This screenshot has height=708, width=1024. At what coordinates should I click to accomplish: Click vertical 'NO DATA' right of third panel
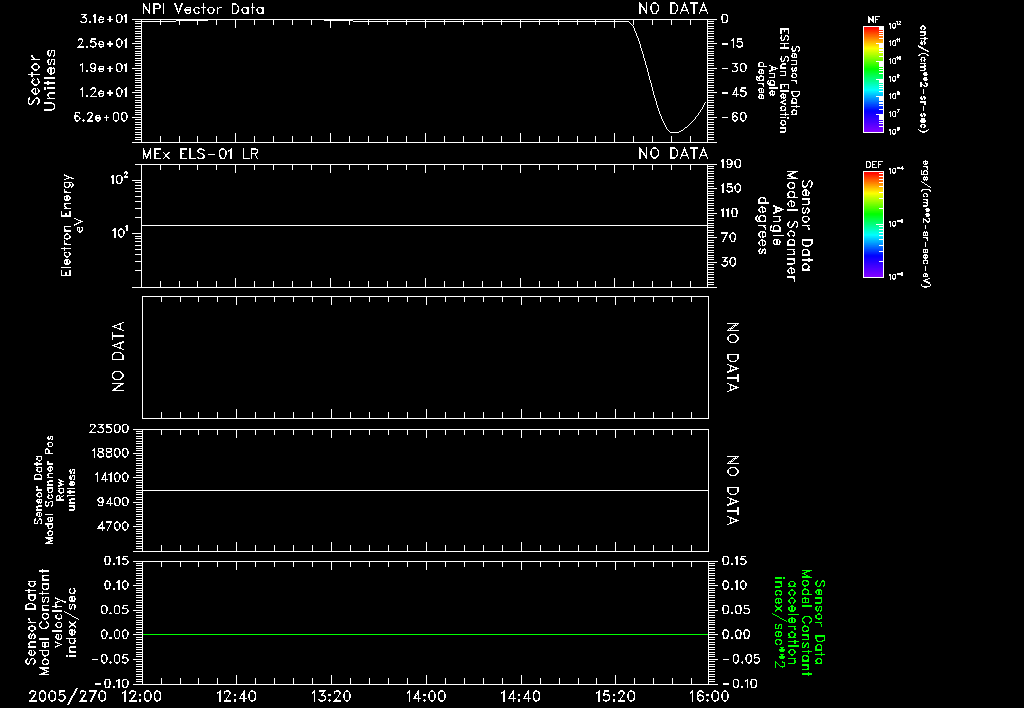[733, 357]
